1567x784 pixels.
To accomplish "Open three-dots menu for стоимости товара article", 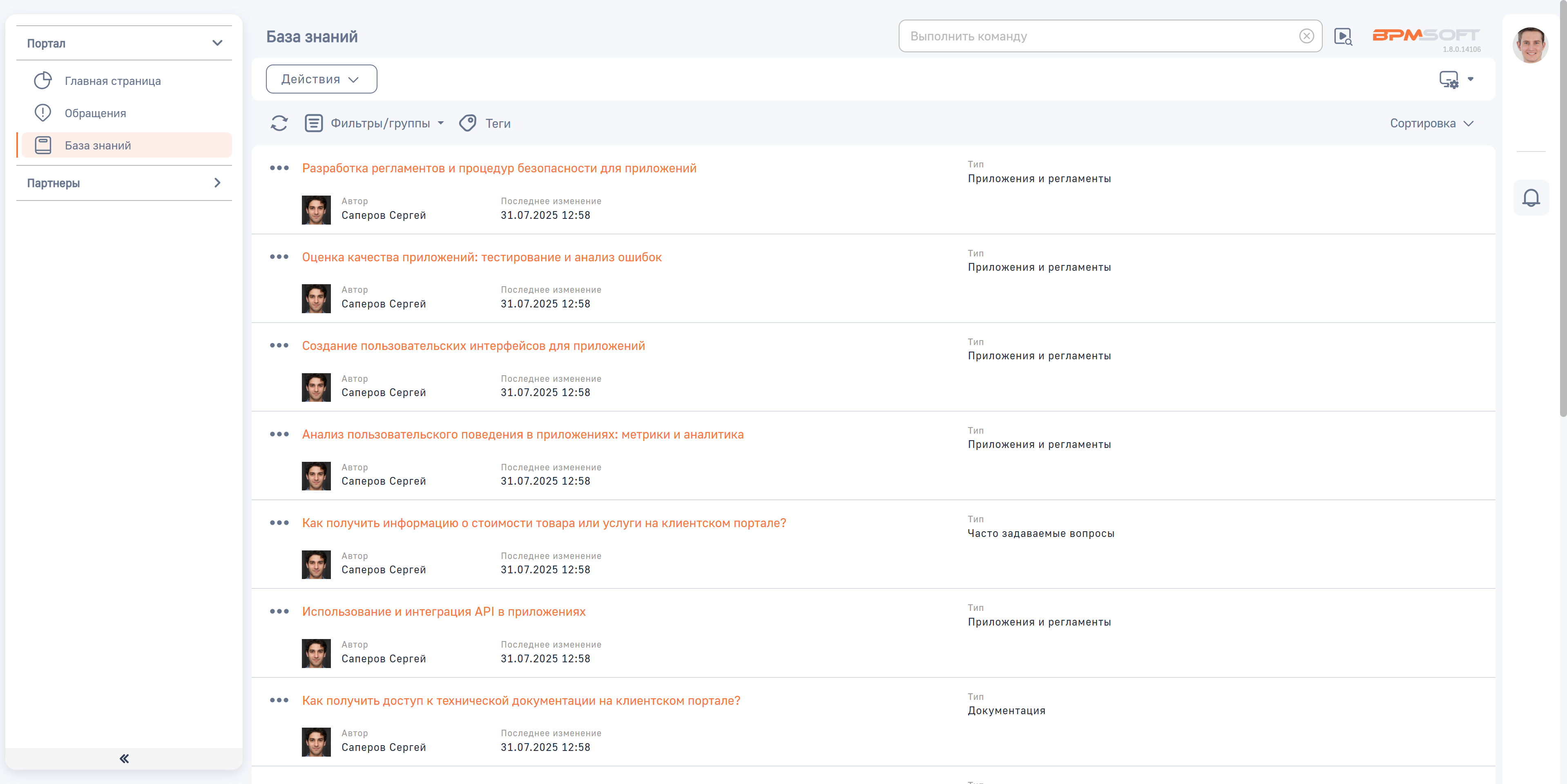I will tap(279, 523).
